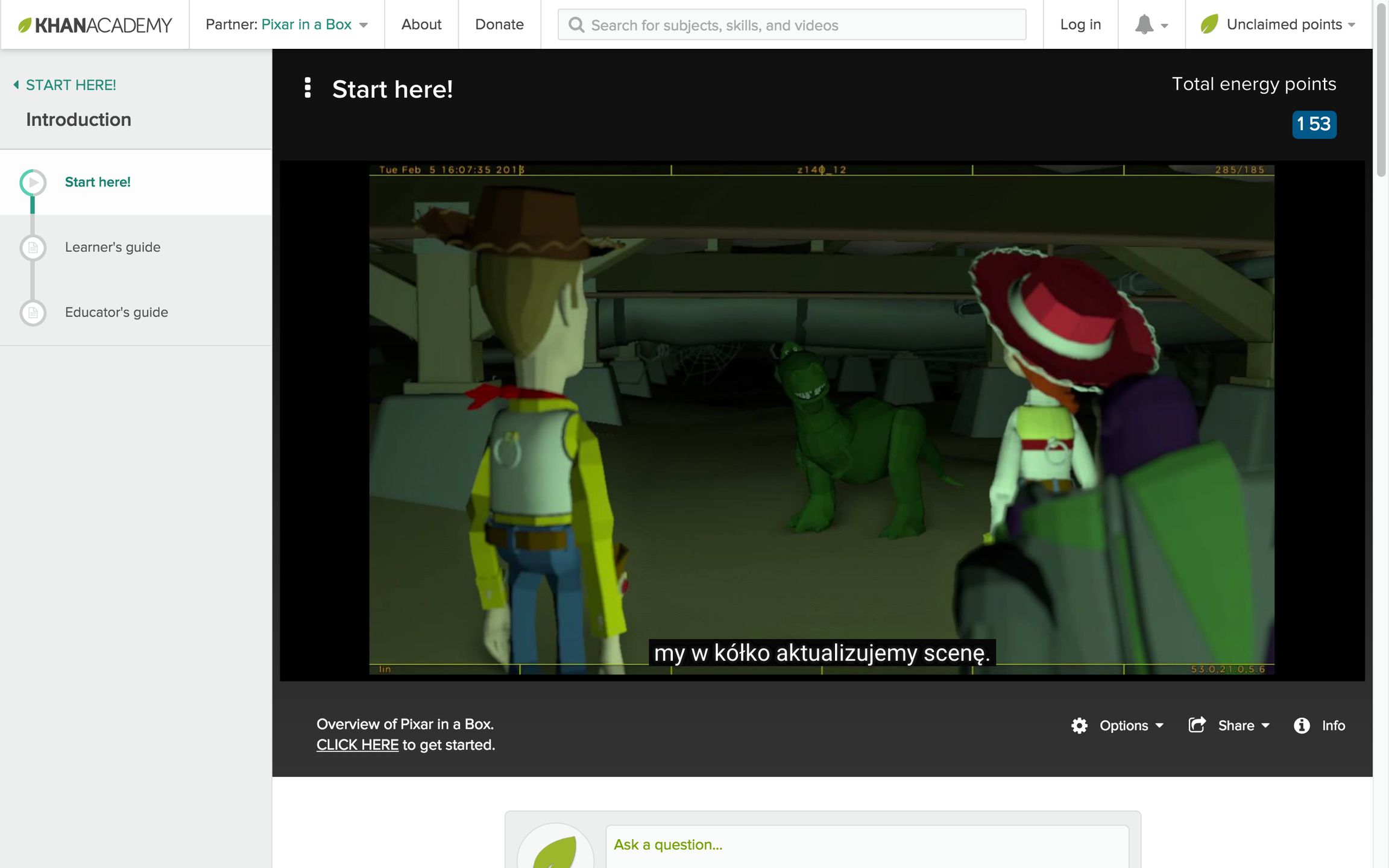The height and width of the screenshot is (868, 1389).
Task: Open the video Info icon
Action: click(1302, 725)
